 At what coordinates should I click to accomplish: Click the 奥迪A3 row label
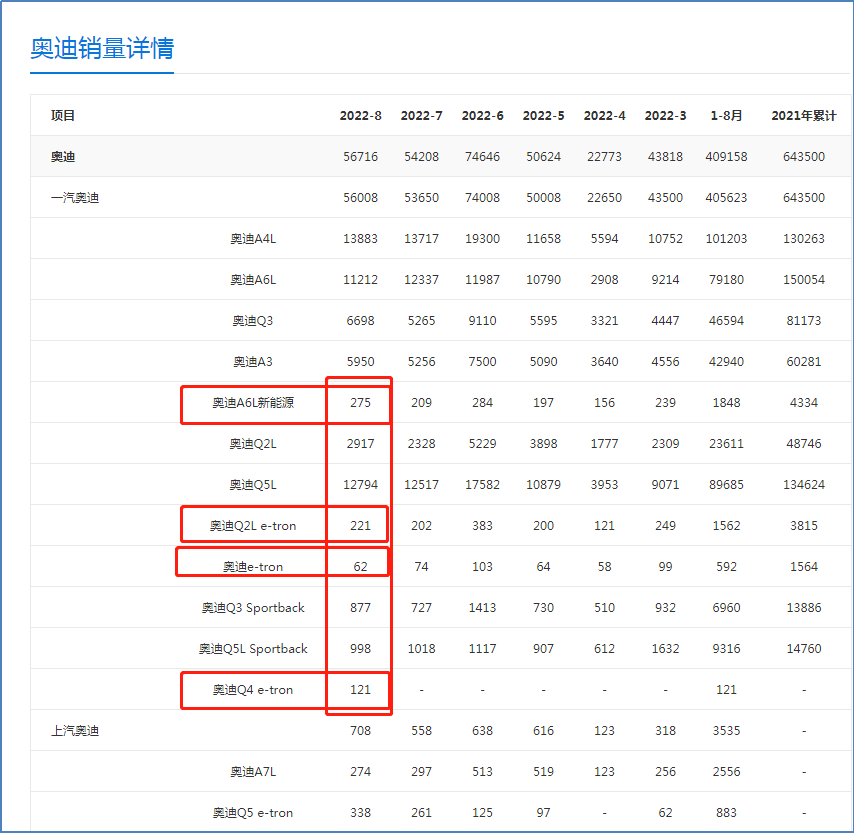[253, 362]
